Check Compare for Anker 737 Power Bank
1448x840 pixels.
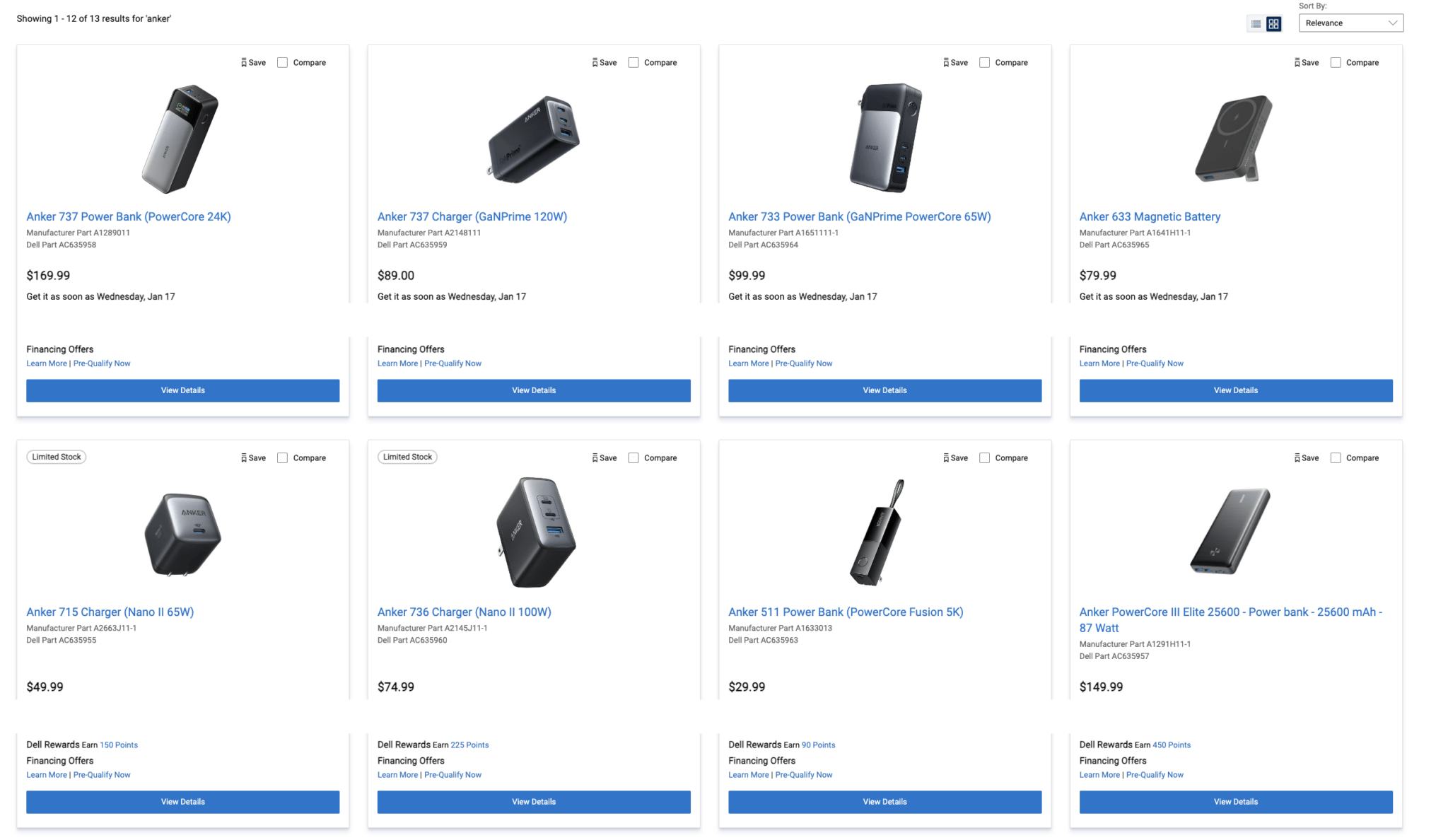coord(283,63)
